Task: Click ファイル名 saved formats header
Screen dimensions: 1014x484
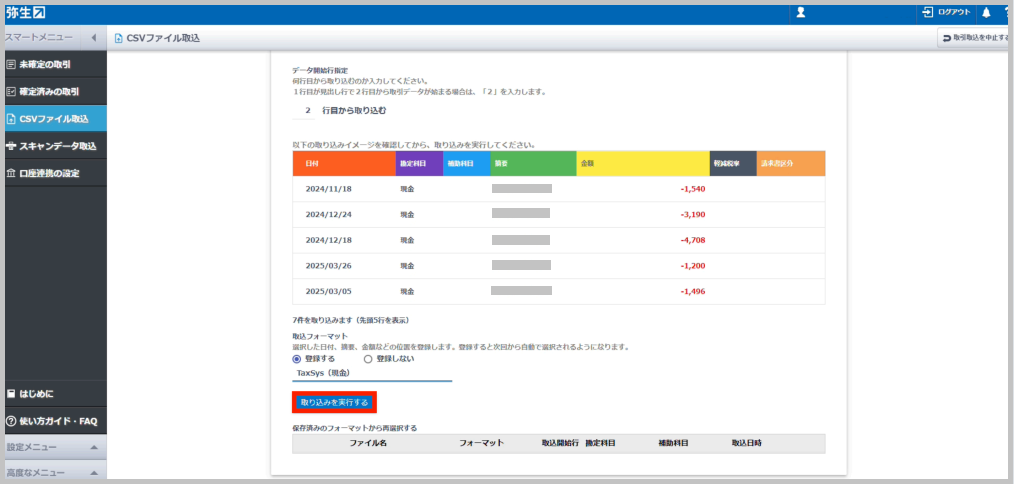Action: (368, 443)
